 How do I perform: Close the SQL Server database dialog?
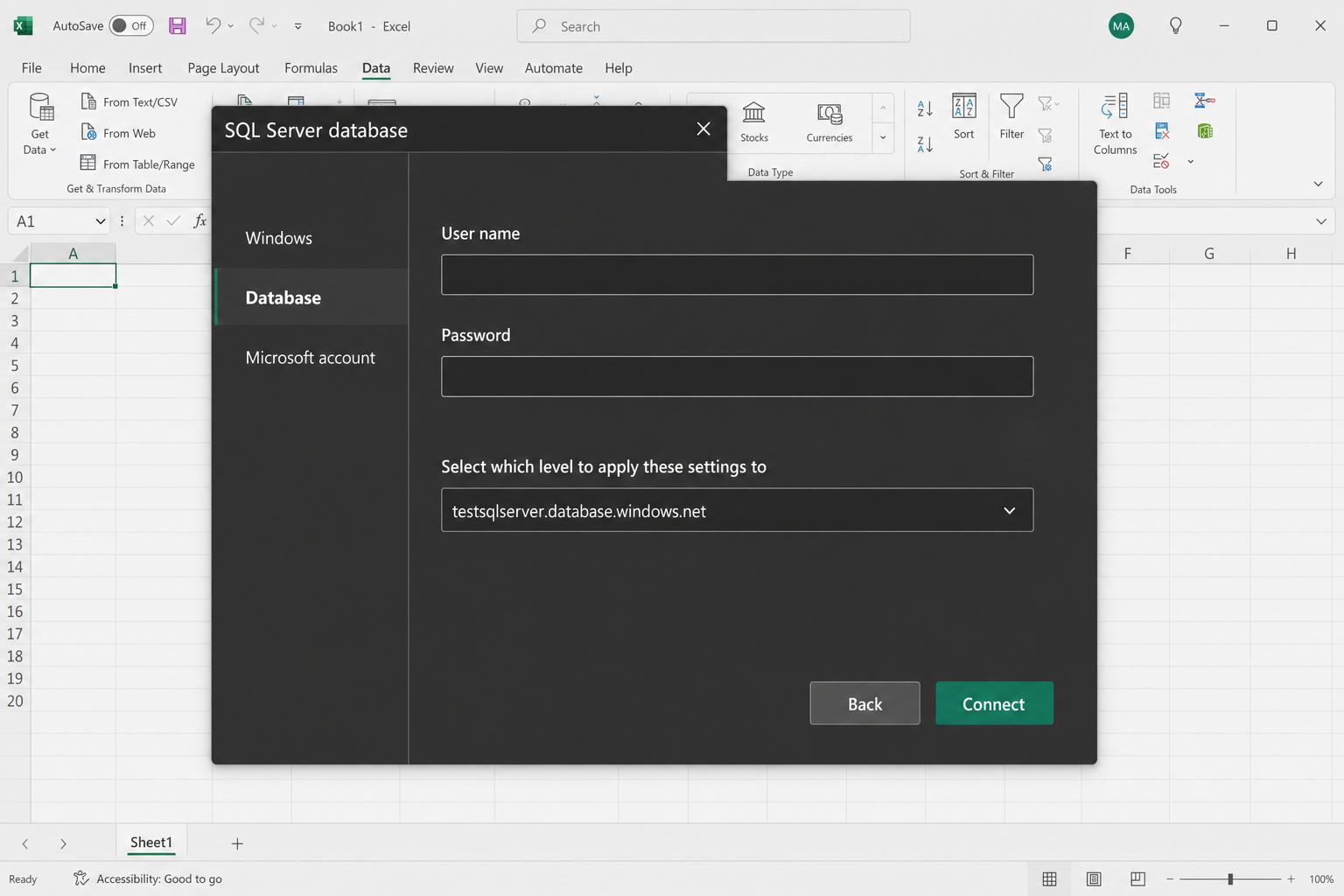(703, 129)
